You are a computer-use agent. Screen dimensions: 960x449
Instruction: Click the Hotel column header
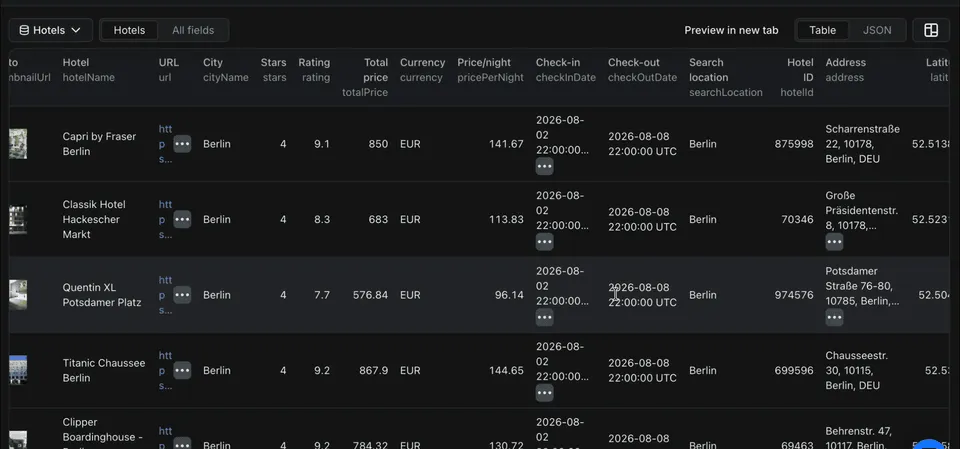[x=88, y=70]
